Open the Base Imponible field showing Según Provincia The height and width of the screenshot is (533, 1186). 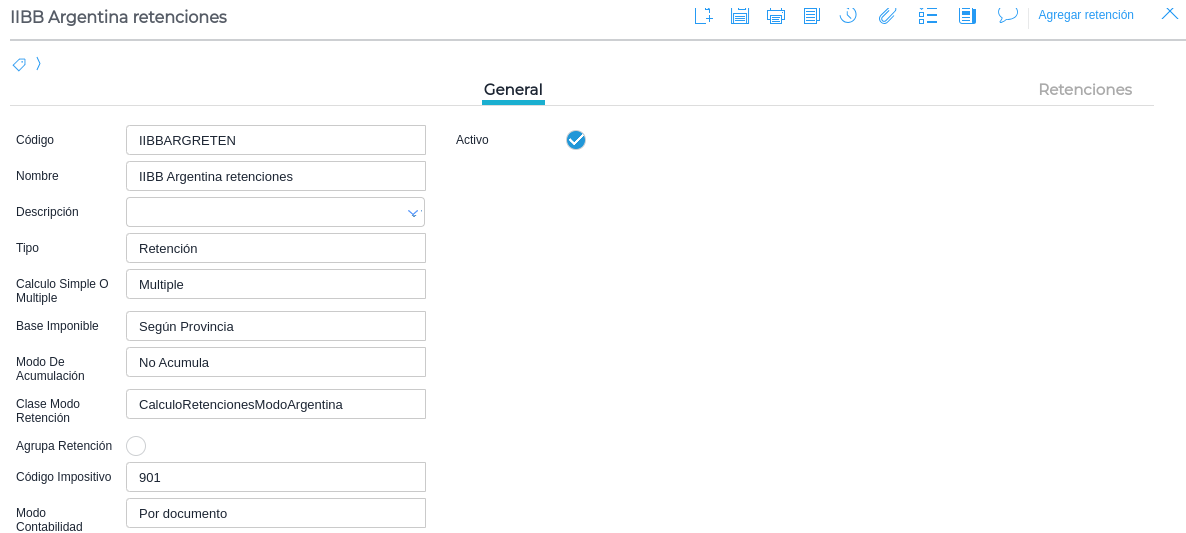coord(276,326)
